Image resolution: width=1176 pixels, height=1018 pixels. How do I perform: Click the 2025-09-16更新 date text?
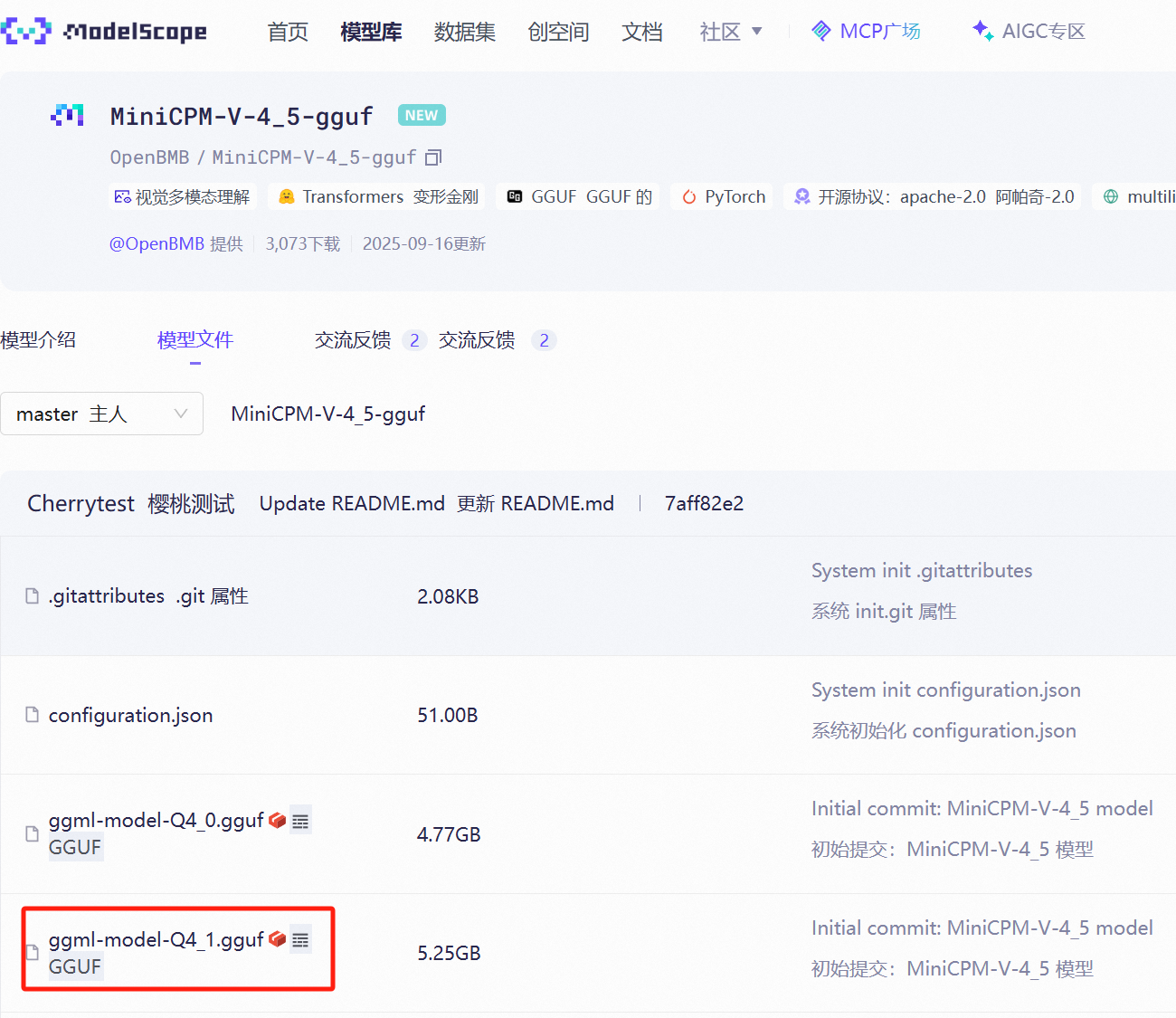(x=424, y=243)
